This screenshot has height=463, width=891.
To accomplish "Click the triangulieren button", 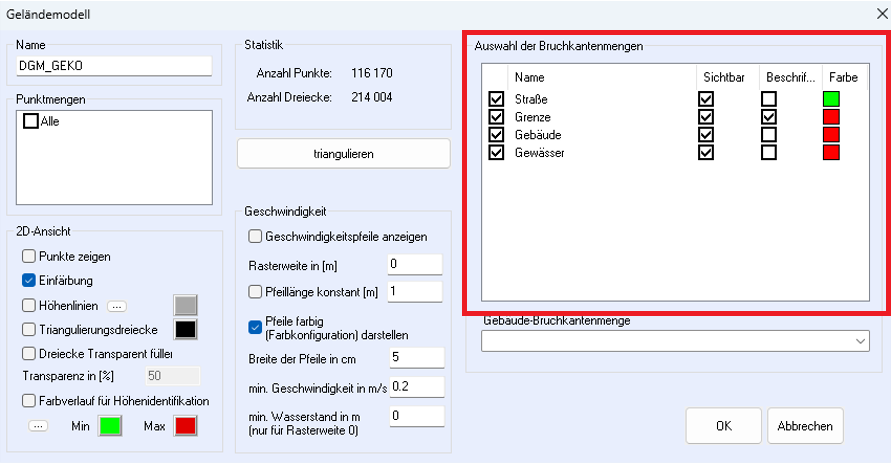I will pyautogui.click(x=343, y=154).
